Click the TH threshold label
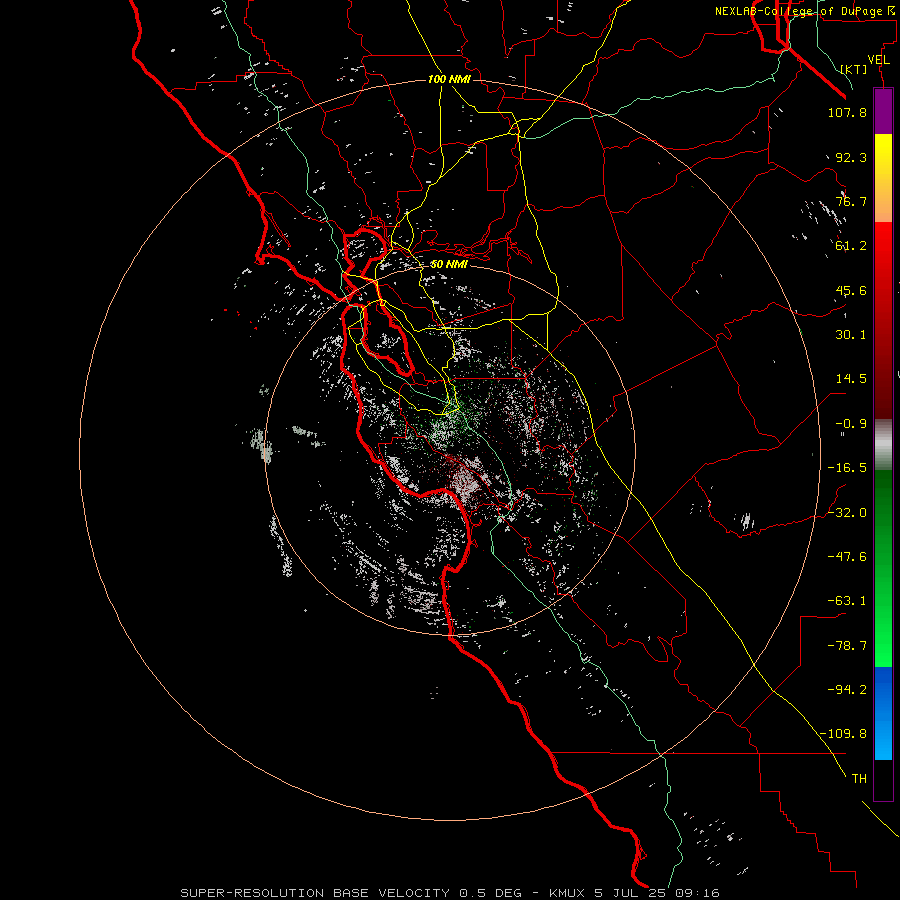Screen dimensions: 900x900 (859, 779)
